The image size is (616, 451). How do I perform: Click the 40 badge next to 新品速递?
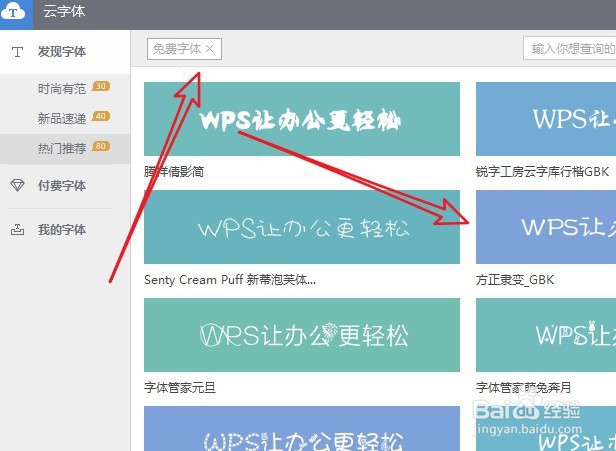tap(101, 116)
